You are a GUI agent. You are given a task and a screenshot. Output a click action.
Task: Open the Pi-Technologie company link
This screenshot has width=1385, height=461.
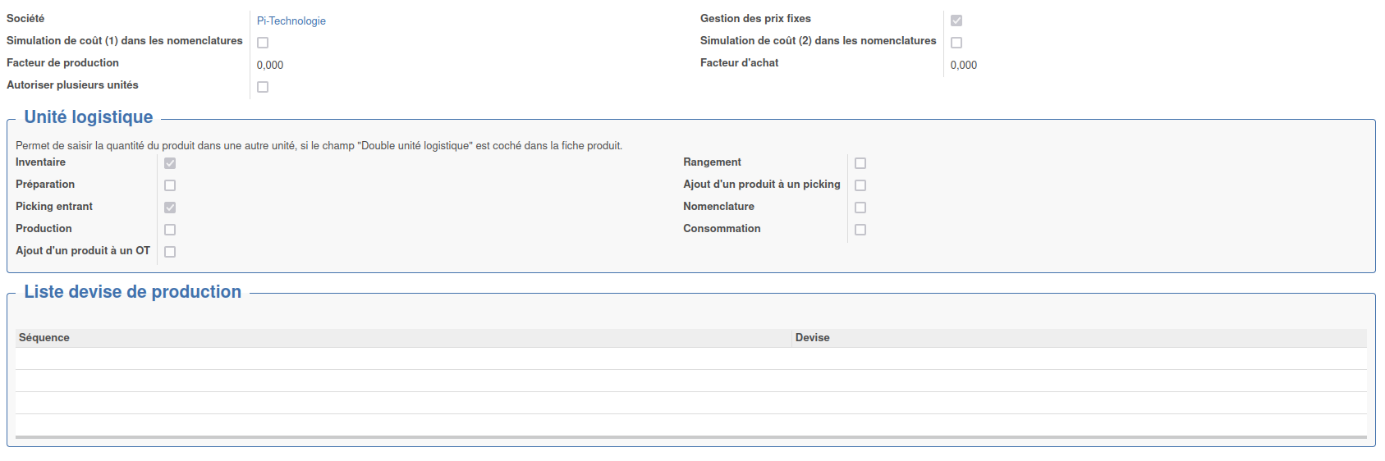pyautogui.click(x=291, y=21)
